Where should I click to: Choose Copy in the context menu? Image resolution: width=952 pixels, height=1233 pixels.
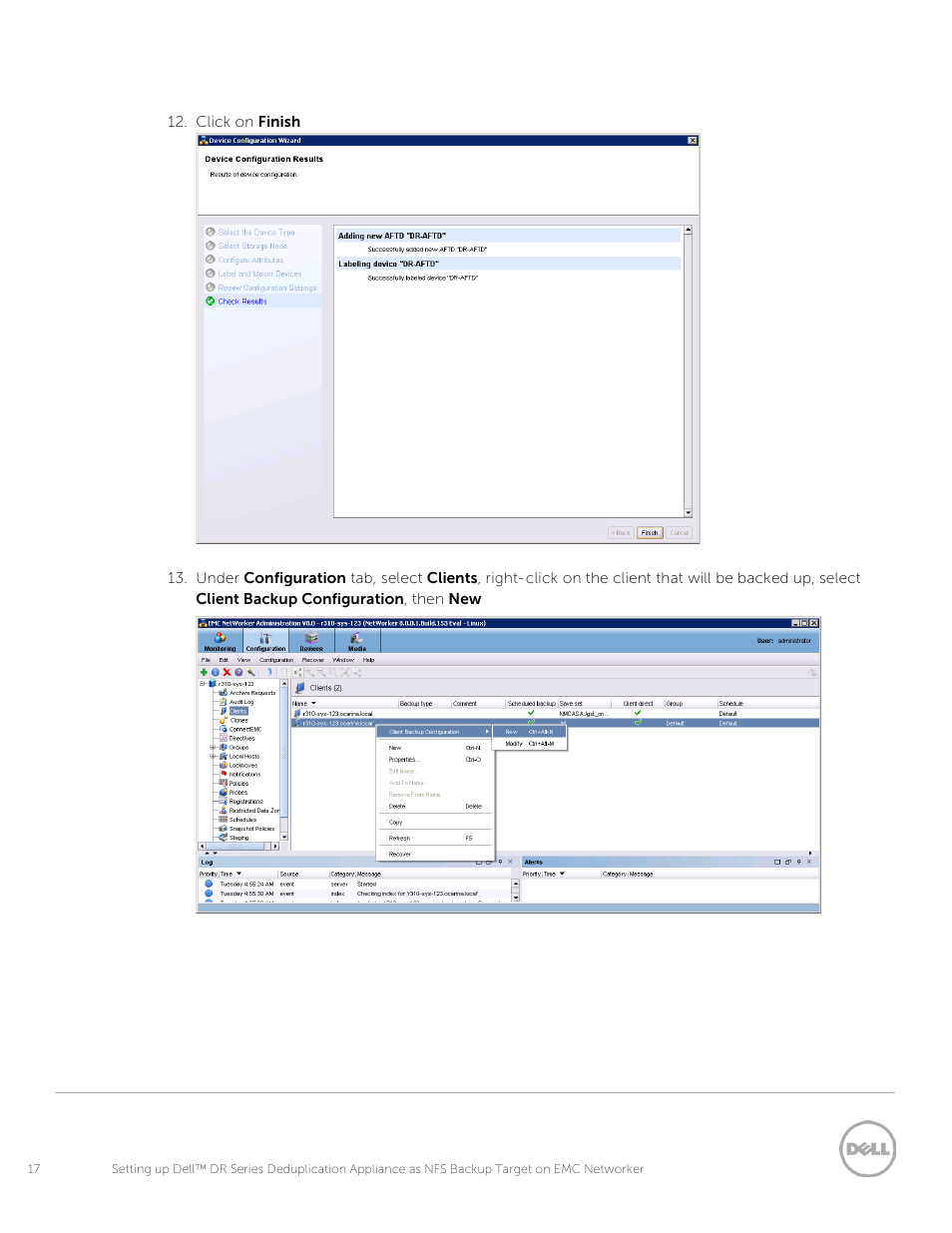434,823
